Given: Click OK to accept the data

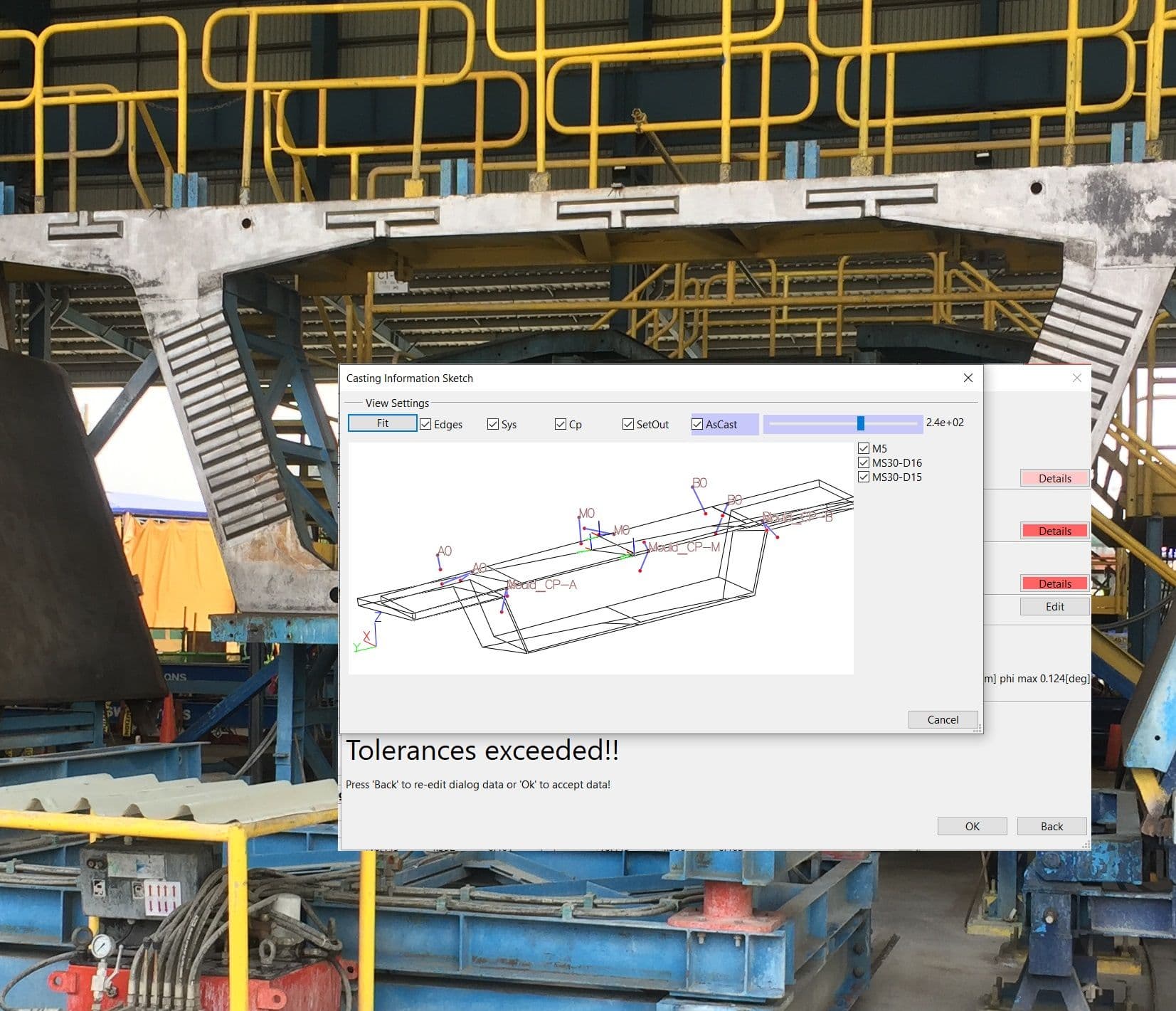Looking at the screenshot, I should pos(972,826).
